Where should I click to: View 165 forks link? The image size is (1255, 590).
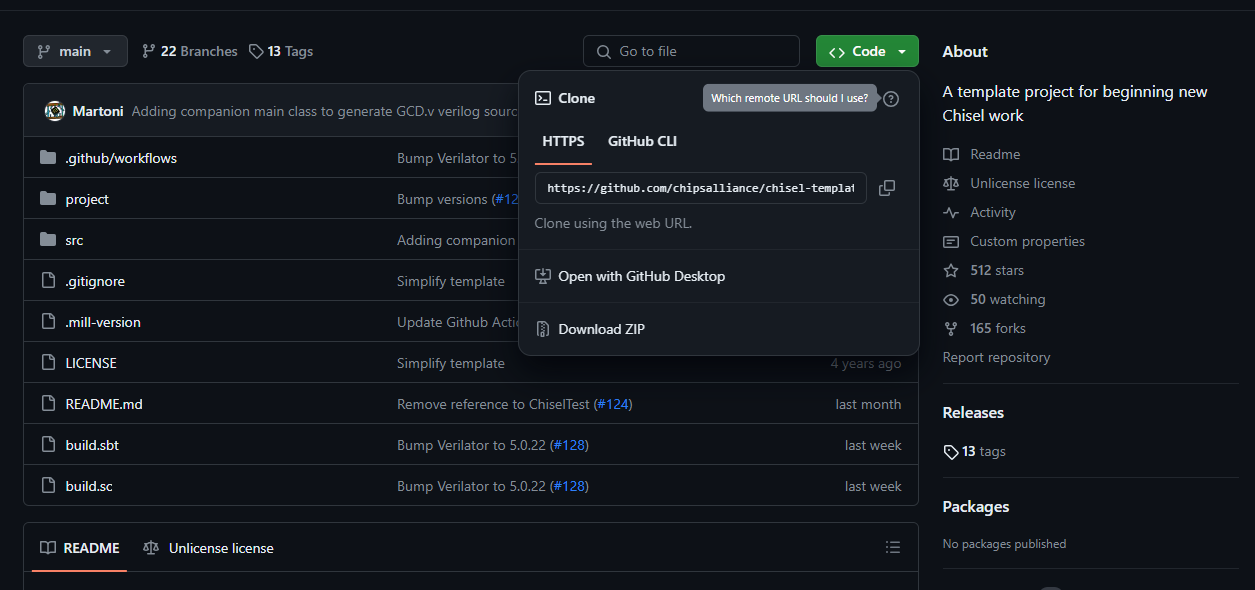[x=998, y=328]
